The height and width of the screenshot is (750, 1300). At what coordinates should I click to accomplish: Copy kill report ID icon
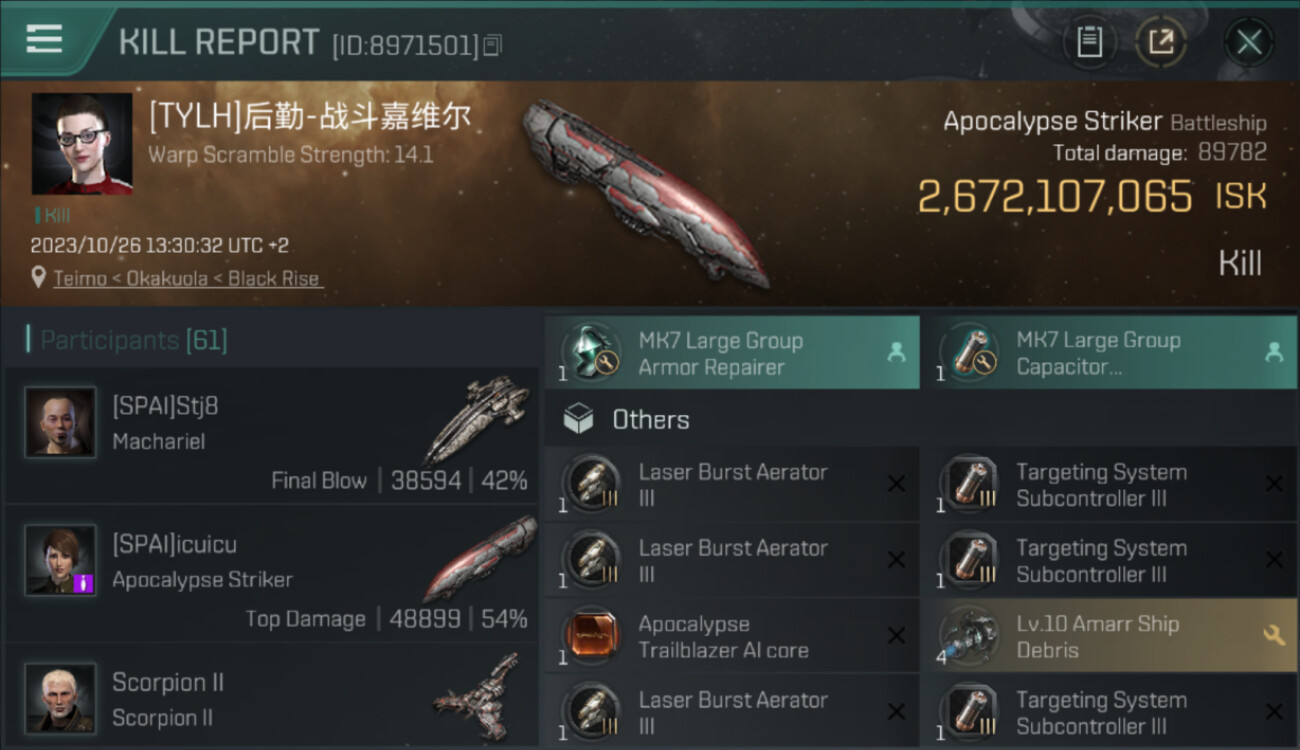(x=492, y=45)
